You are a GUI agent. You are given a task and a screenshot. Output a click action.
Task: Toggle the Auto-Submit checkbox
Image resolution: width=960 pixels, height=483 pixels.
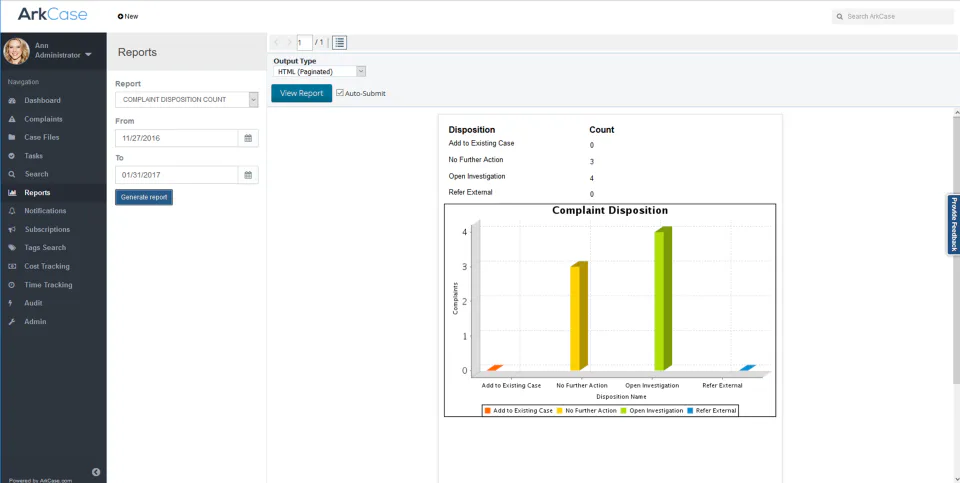tap(340, 93)
